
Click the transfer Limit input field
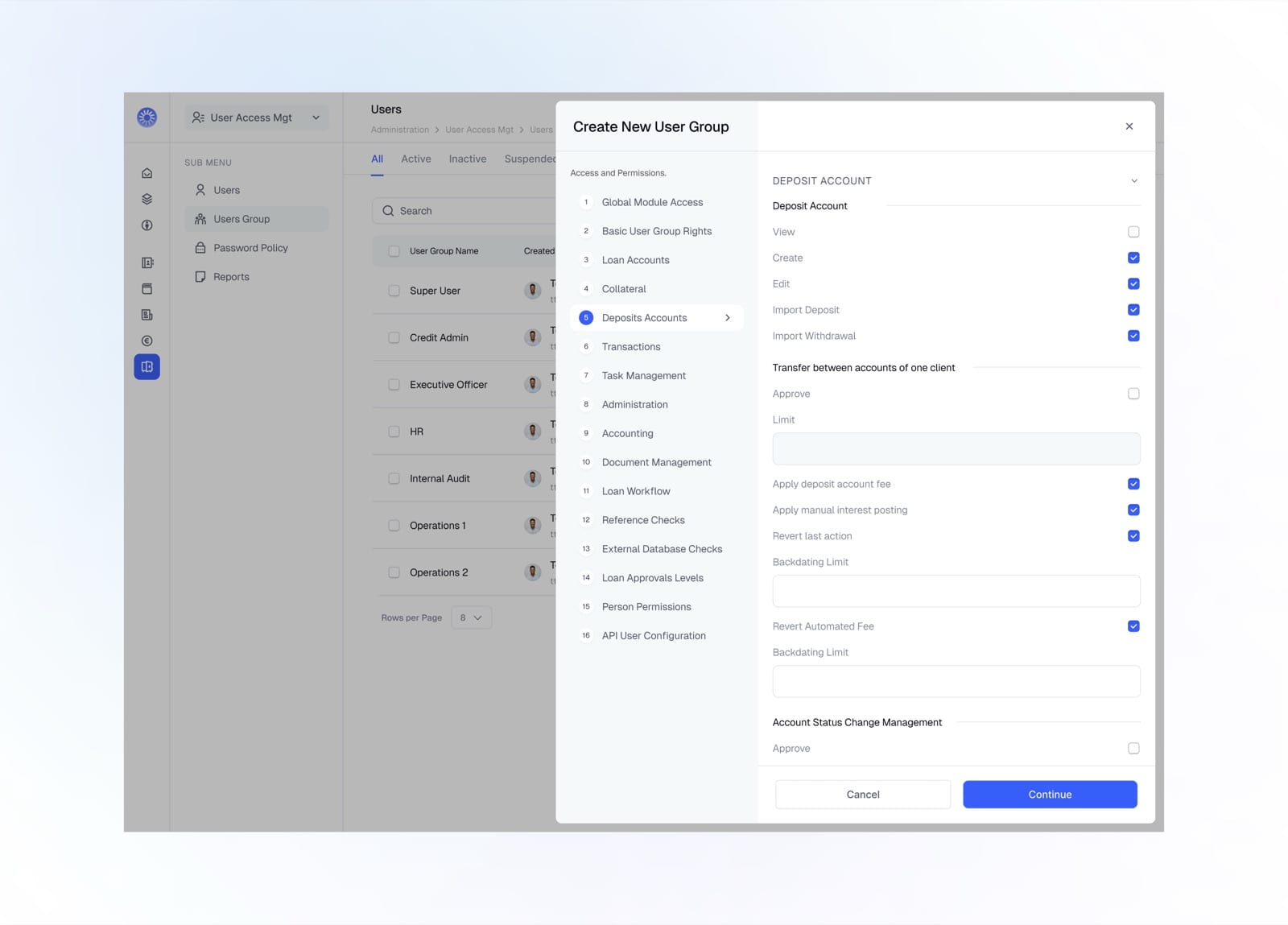[956, 448]
